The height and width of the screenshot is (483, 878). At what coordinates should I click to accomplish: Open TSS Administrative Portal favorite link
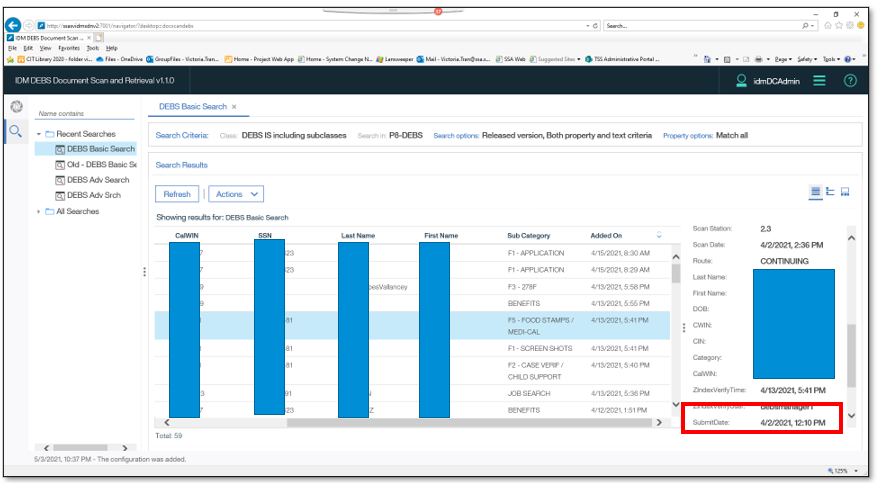tap(622, 59)
